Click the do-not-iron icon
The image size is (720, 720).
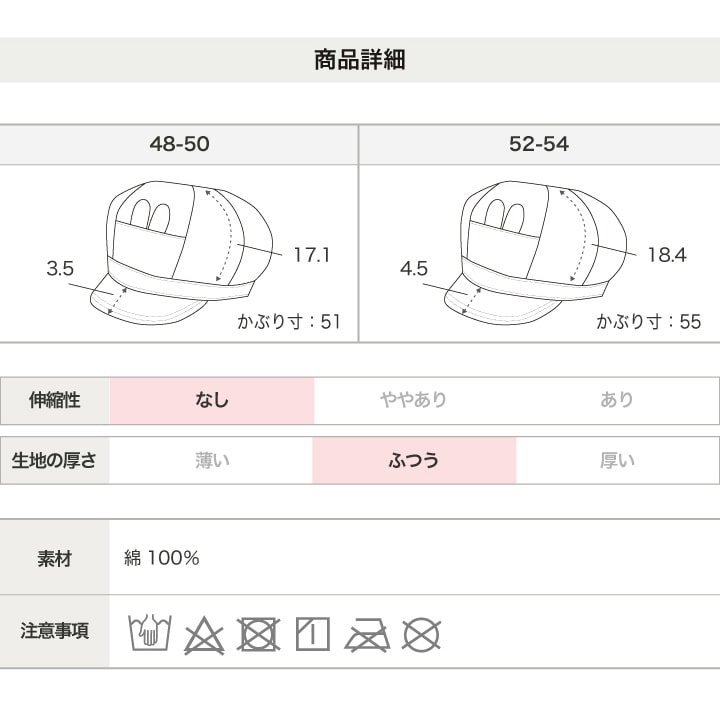point(366,634)
